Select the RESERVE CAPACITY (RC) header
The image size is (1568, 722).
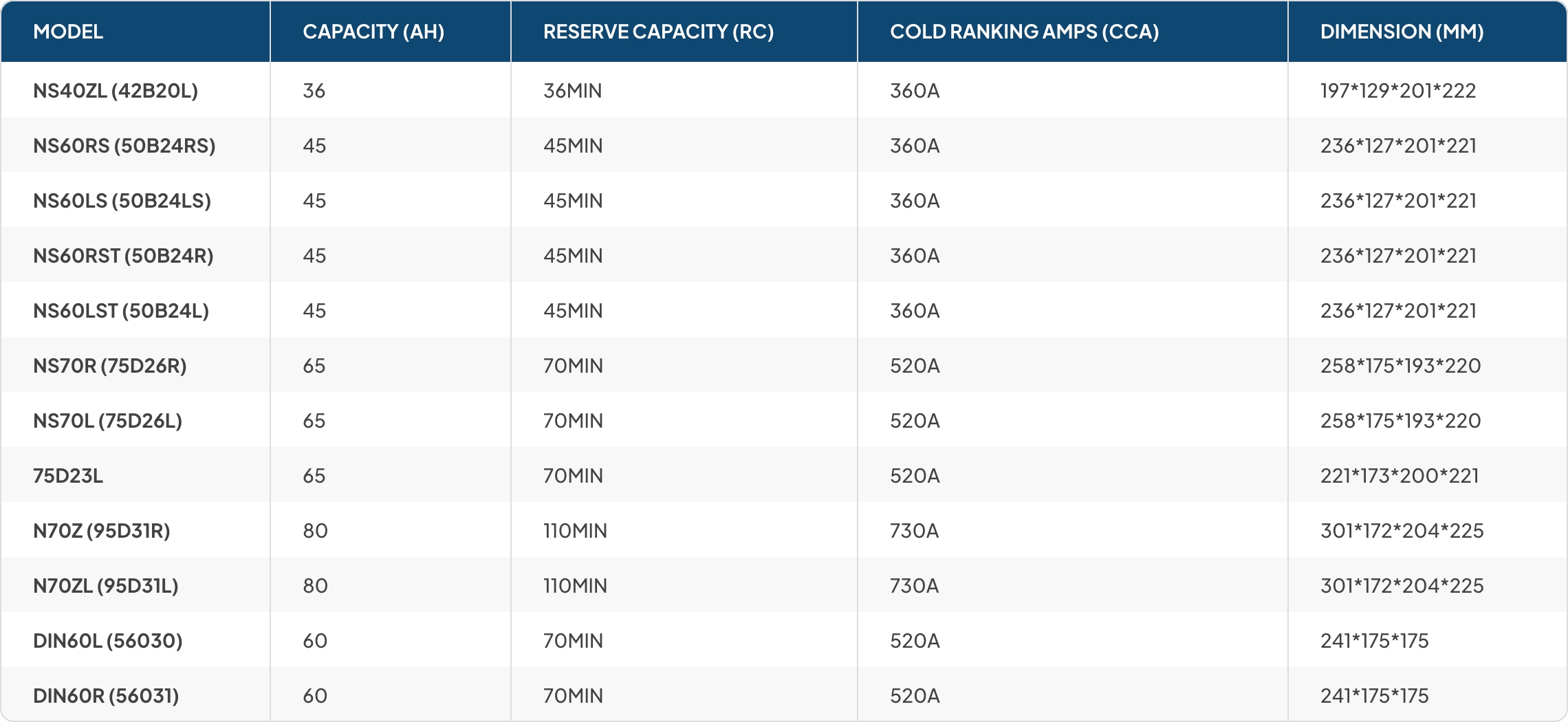[658, 32]
